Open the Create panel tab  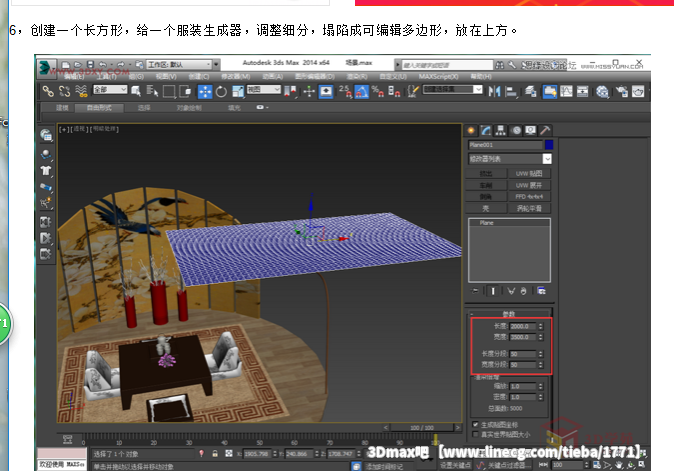pos(471,130)
